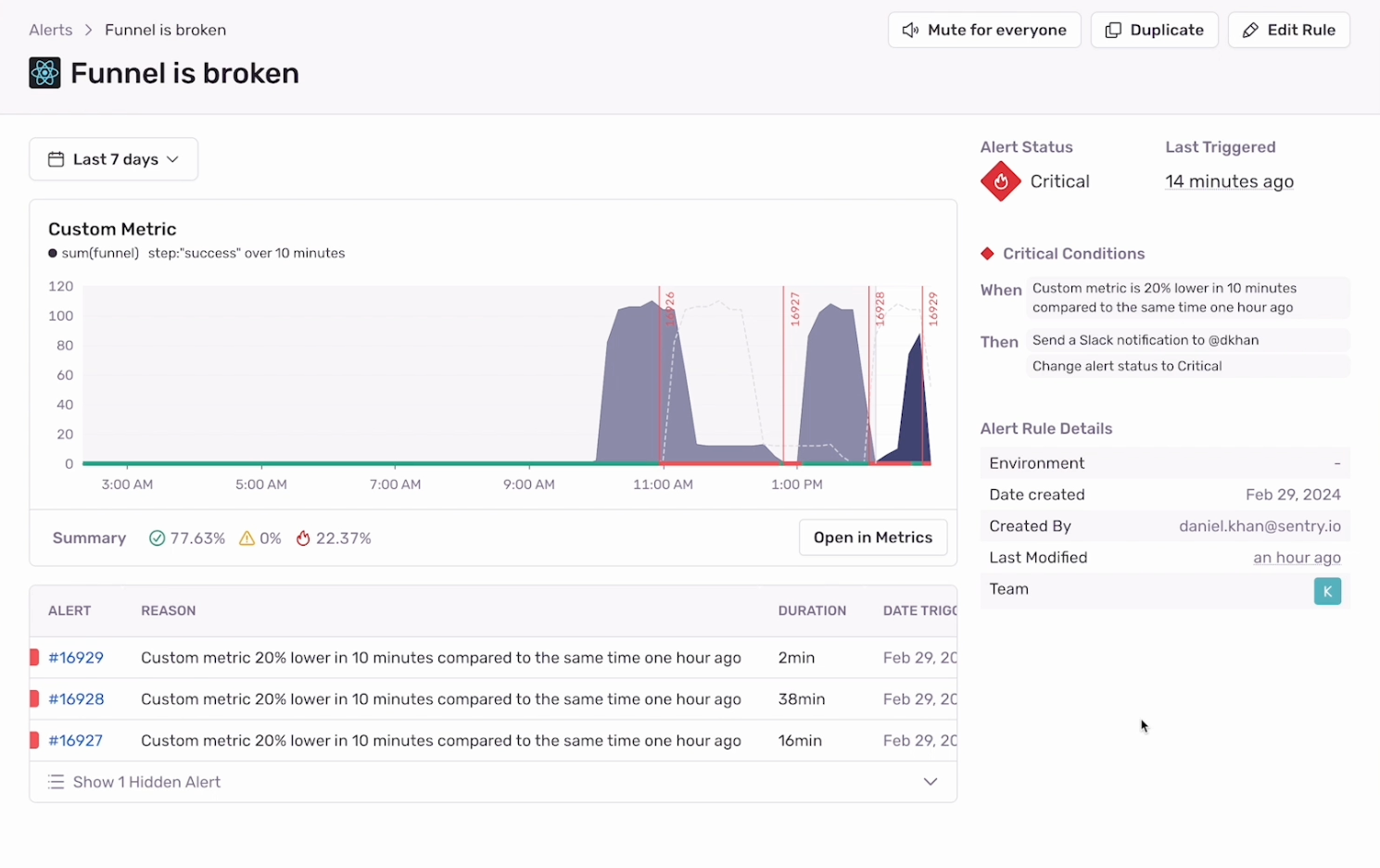Screen dimensions: 1380x868
Task: Click the 16927 incident marker on the chart
Action: tap(794, 309)
